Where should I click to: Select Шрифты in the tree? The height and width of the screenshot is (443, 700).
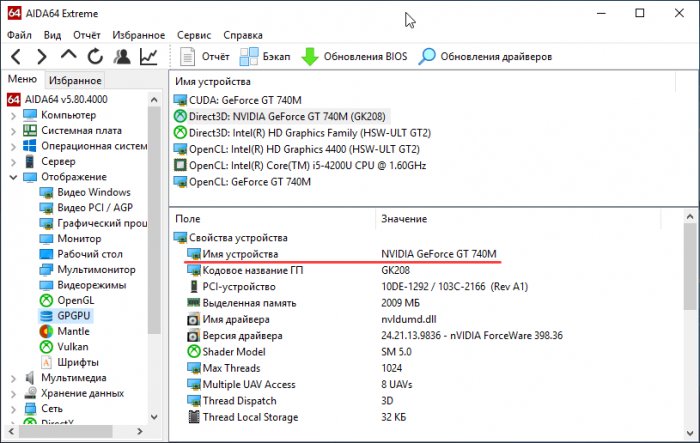coord(69,362)
